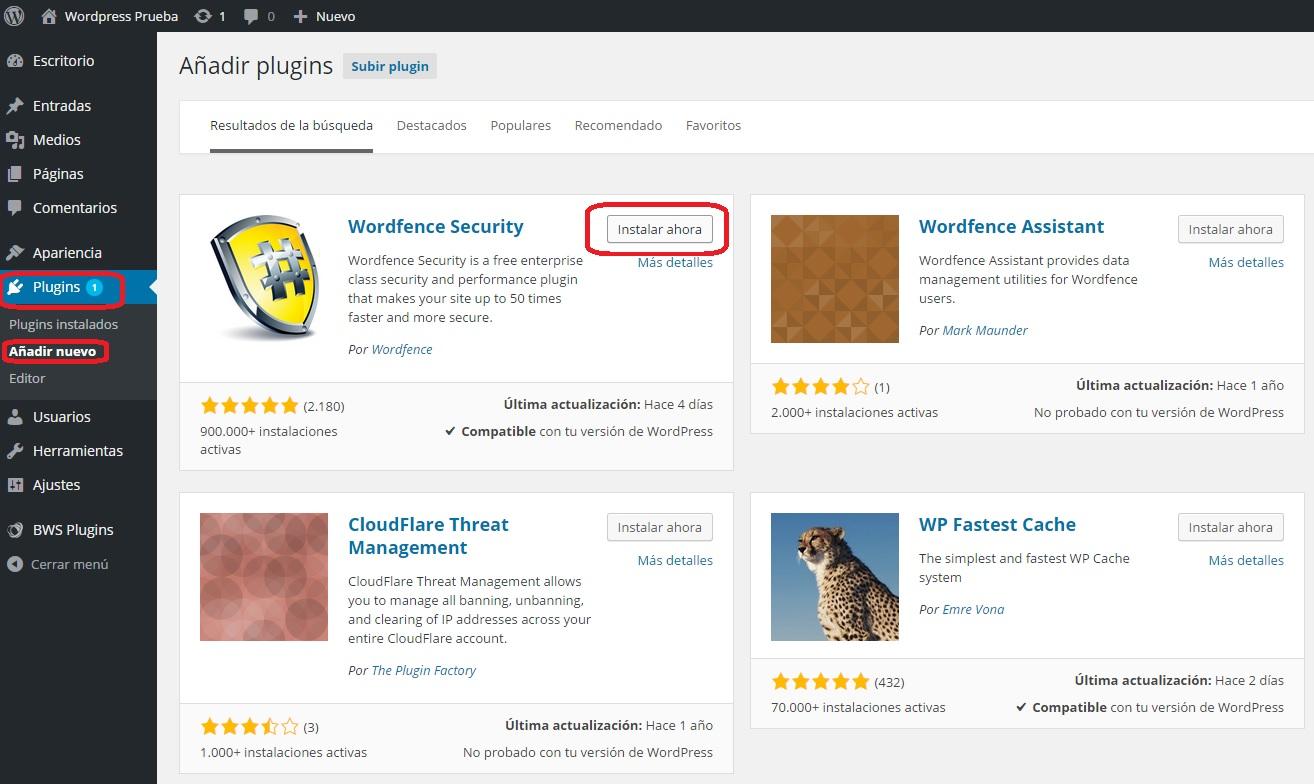This screenshot has height=784, width=1314.
Task: Open the plugin Editor submenu item
Action: [x=27, y=379]
